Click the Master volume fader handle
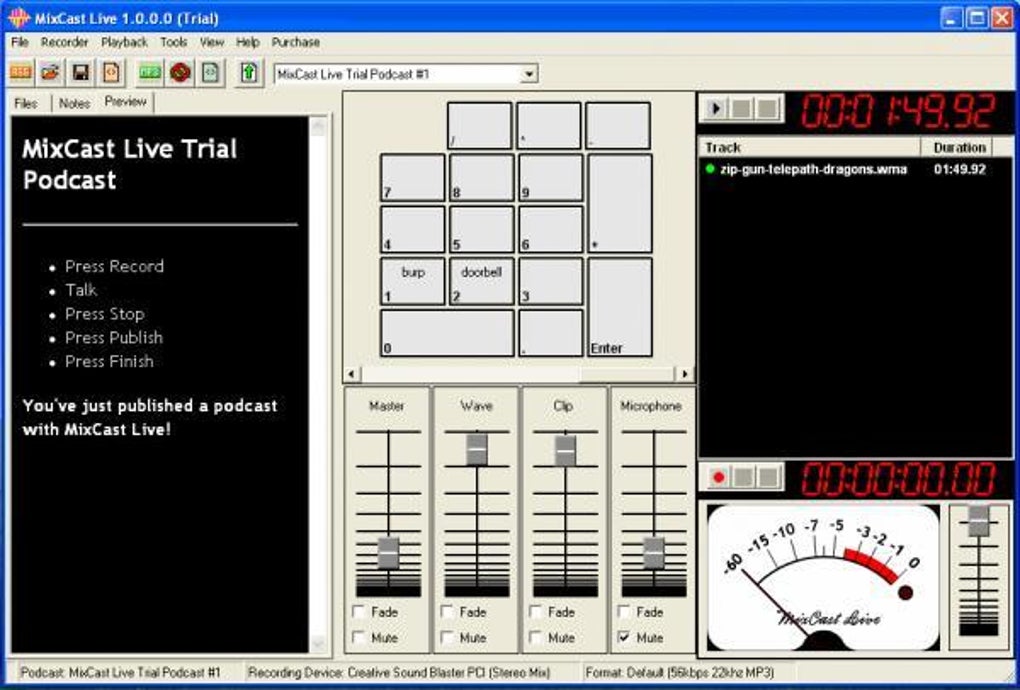1020x690 pixels. click(x=388, y=553)
